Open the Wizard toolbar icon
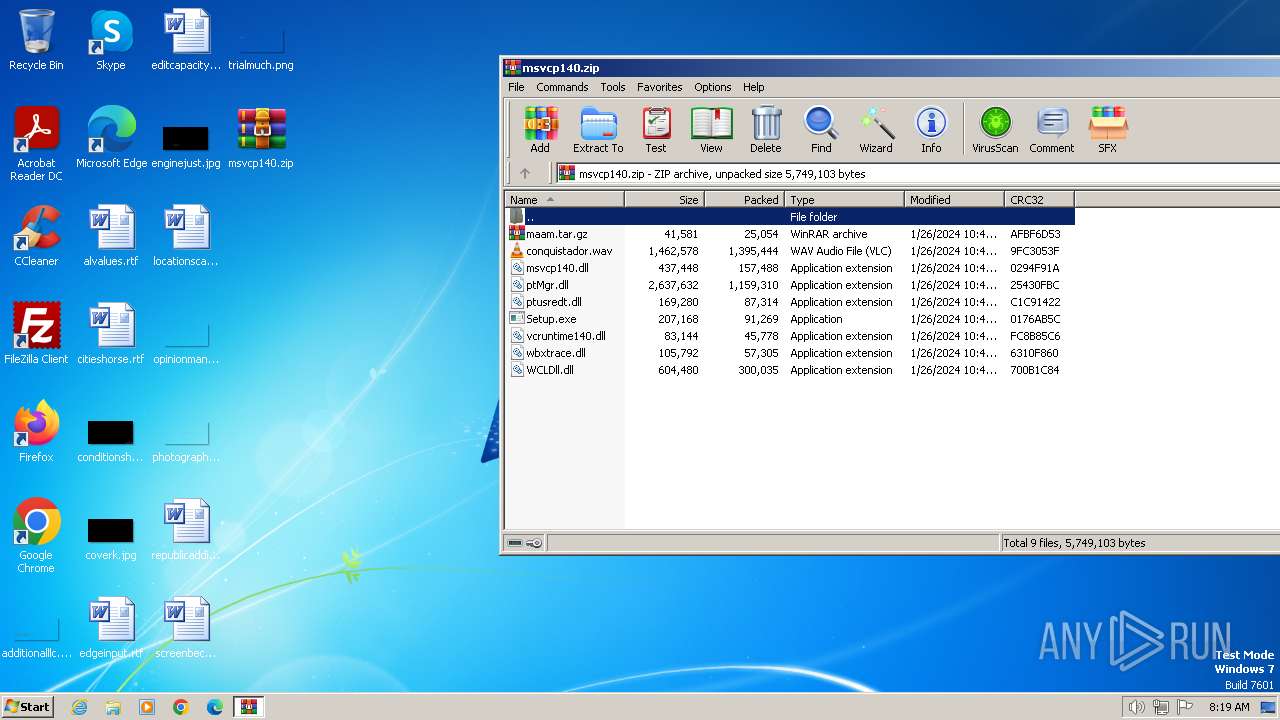 click(876, 130)
